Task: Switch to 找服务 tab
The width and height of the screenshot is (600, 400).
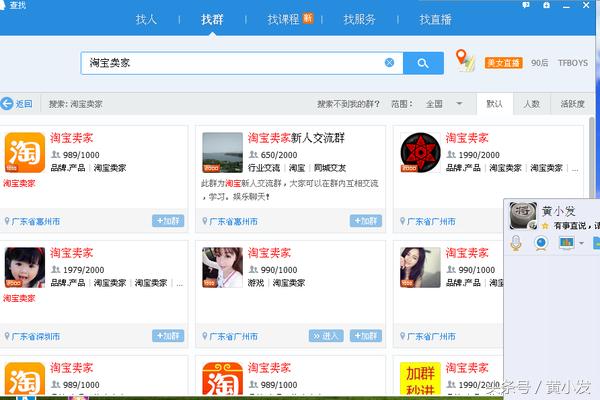Action: click(359, 19)
